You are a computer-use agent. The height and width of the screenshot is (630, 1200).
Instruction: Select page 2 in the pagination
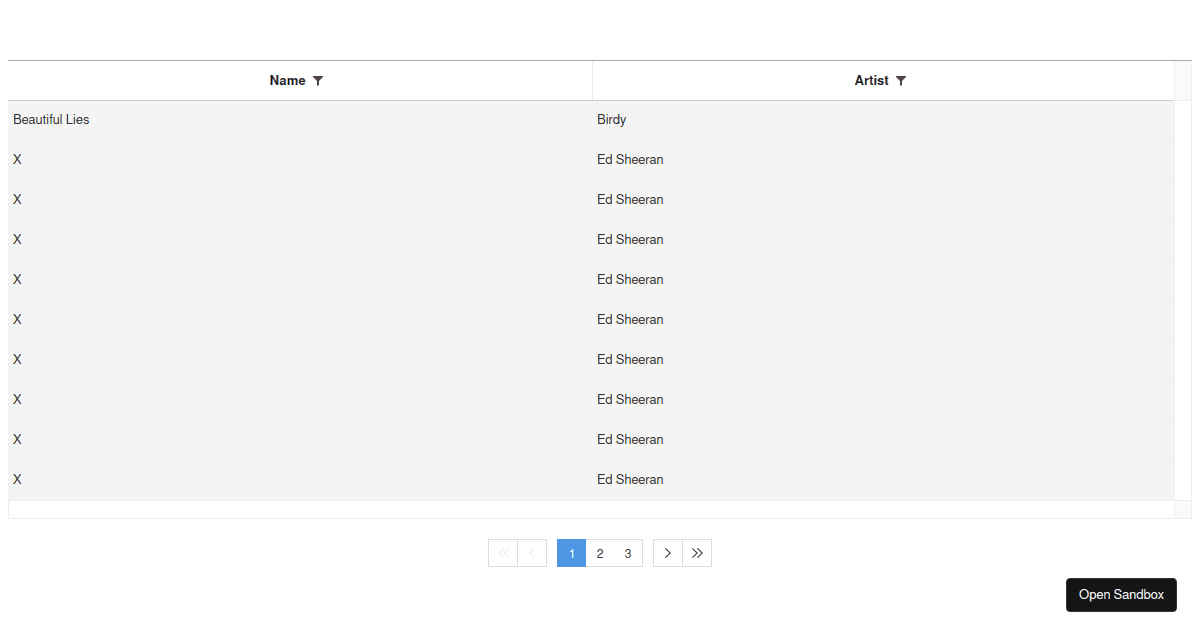[600, 553]
